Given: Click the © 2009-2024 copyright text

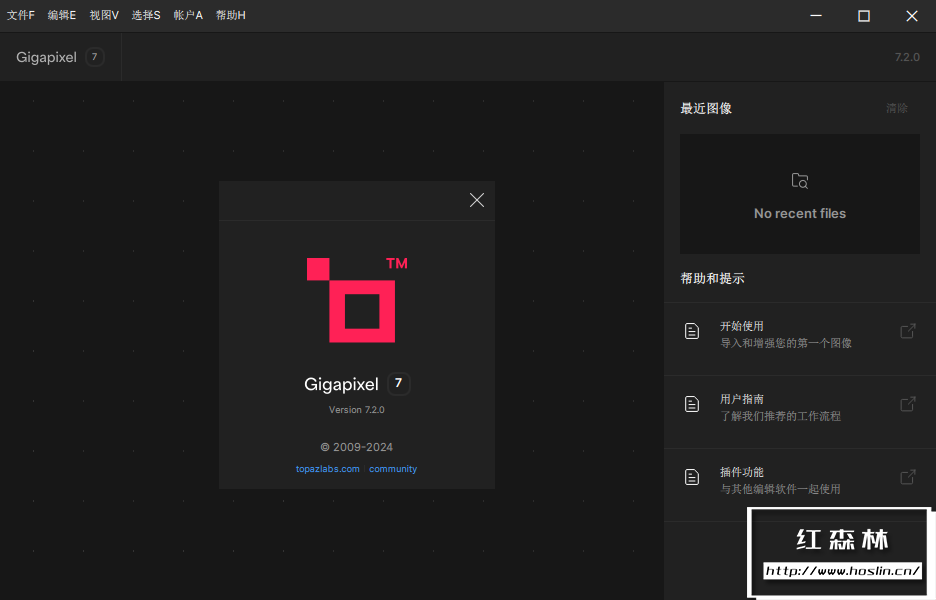Looking at the screenshot, I should coord(356,447).
